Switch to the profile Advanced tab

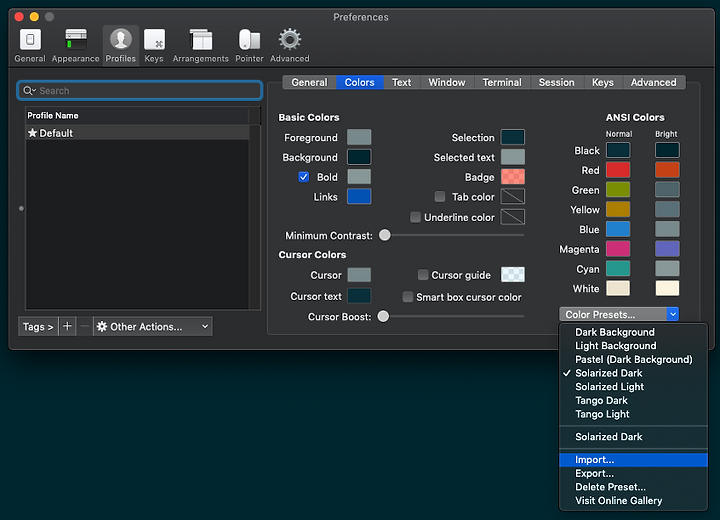(653, 82)
